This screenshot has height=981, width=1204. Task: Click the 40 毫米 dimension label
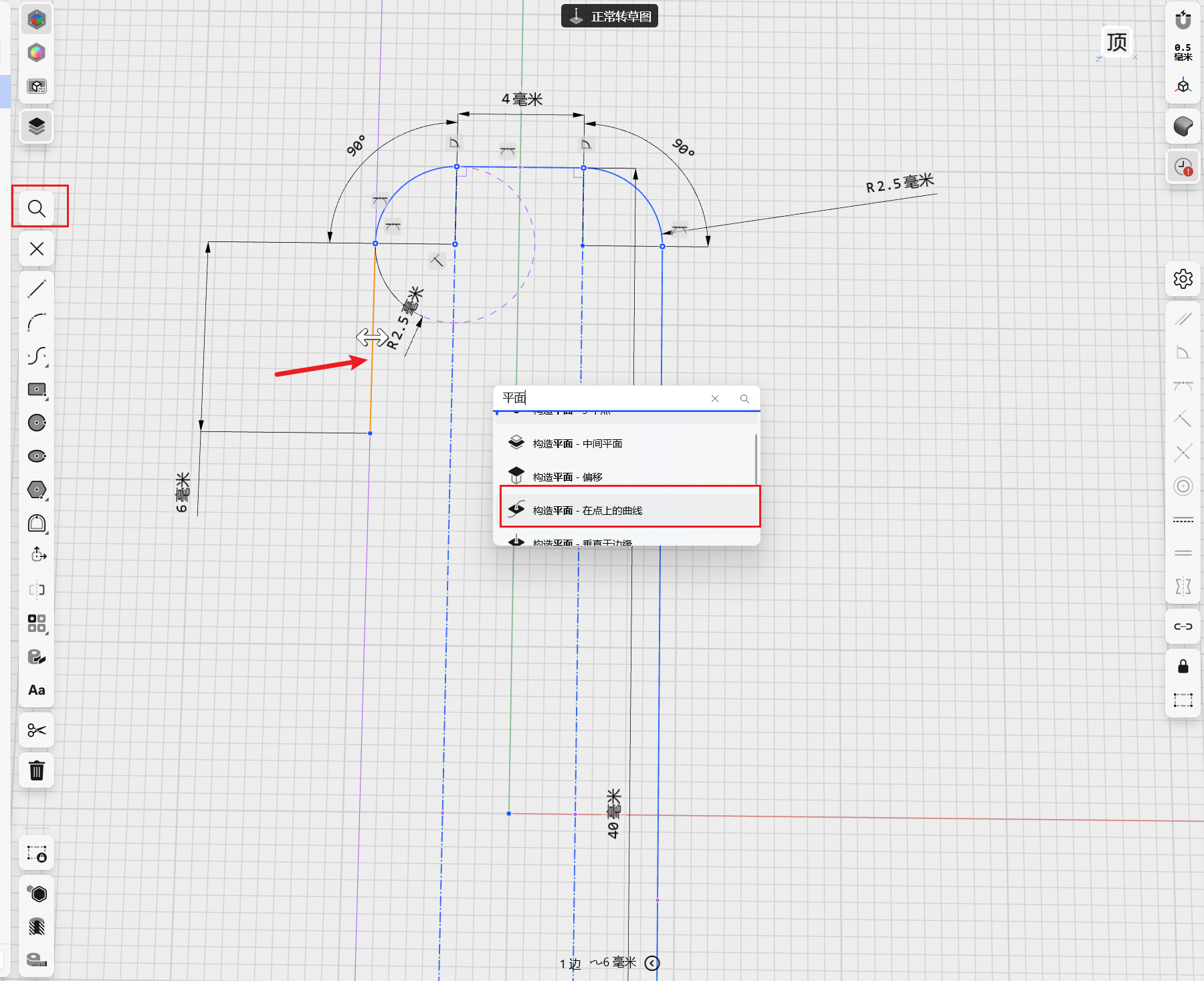point(613,814)
